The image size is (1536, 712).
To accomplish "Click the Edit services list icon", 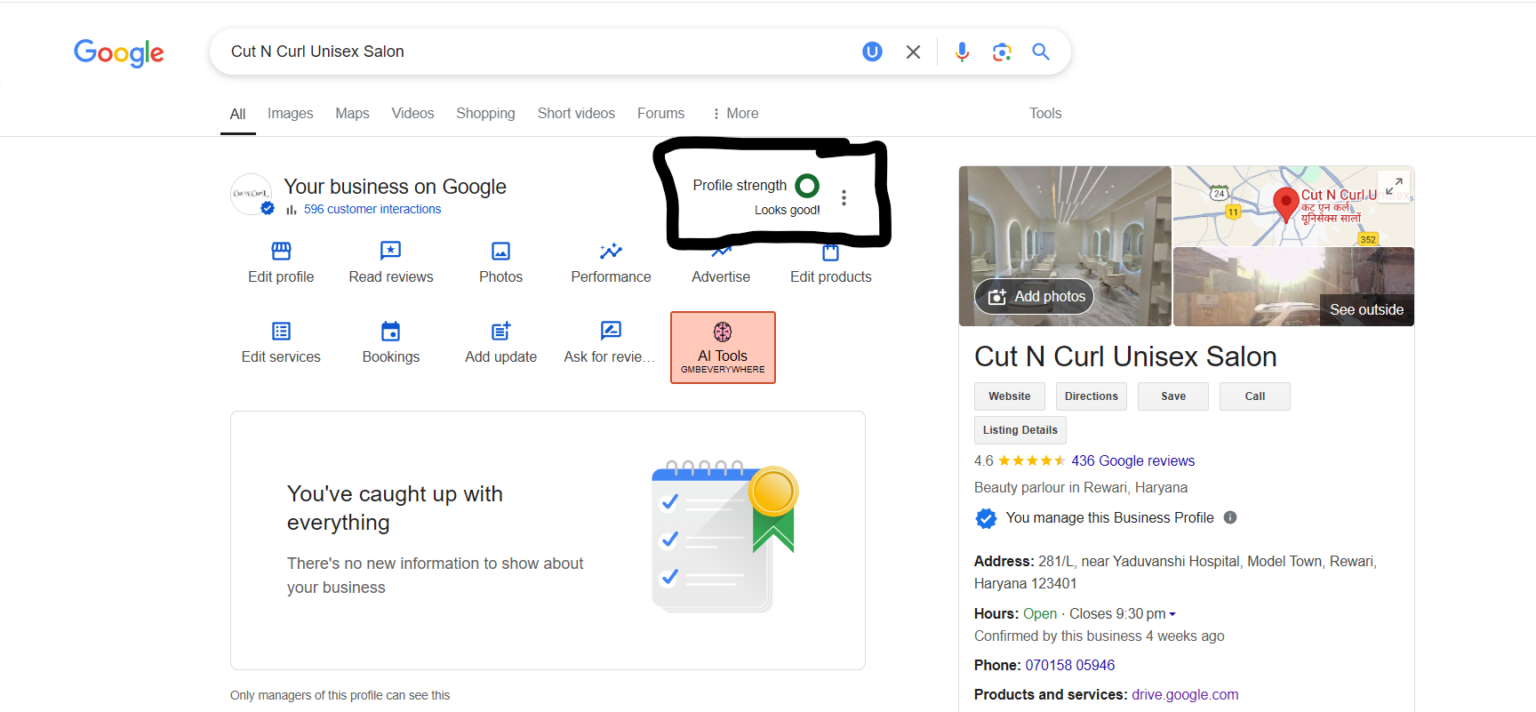I will [281, 331].
